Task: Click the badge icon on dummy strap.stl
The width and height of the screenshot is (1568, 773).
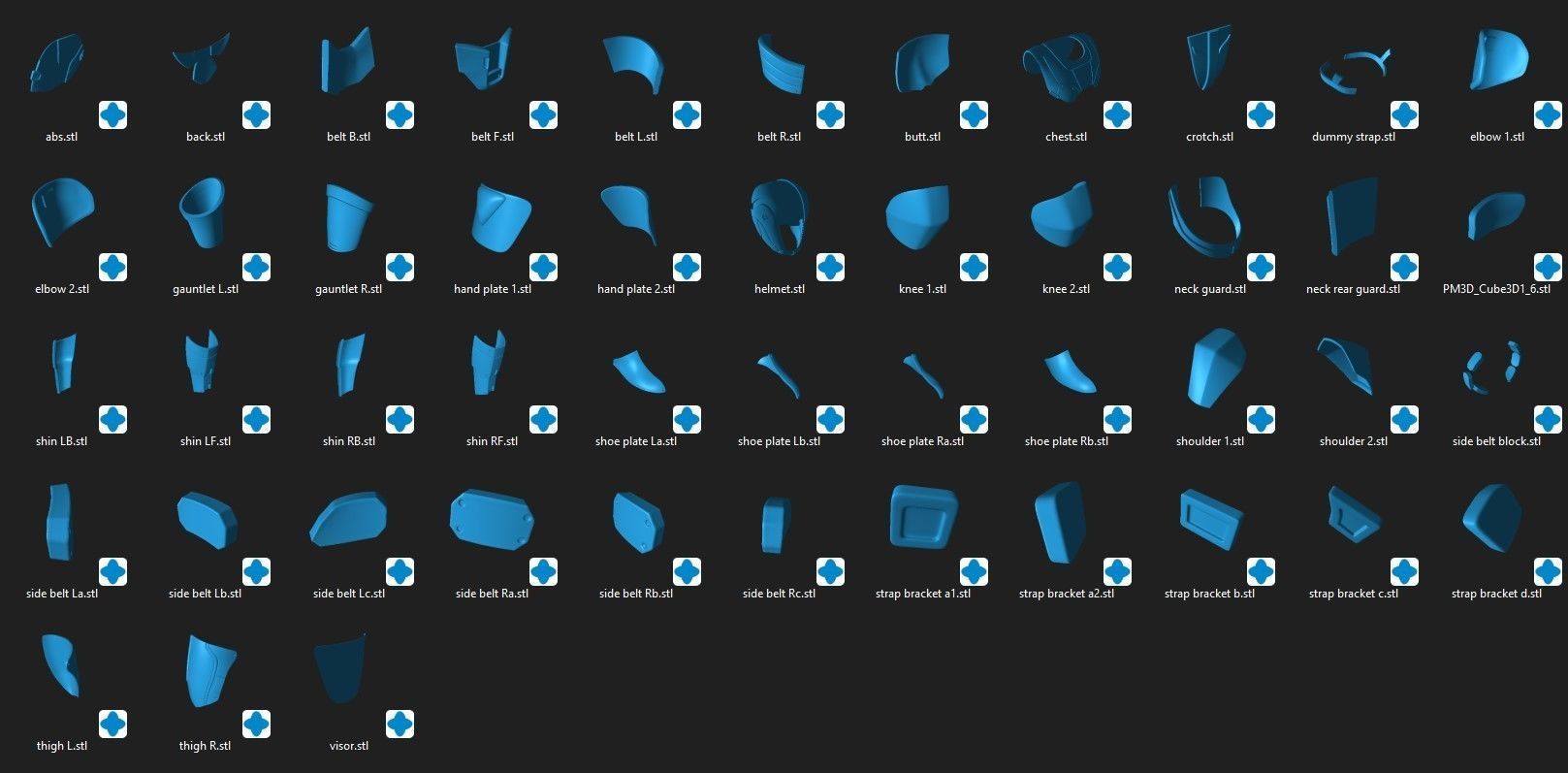Action: coord(1405,115)
